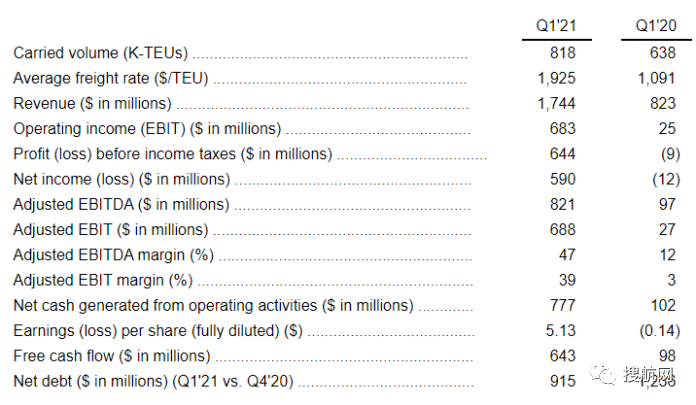This screenshot has height=405, width=696.
Task: Select the Q1'20 column header
Action: (655, 26)
